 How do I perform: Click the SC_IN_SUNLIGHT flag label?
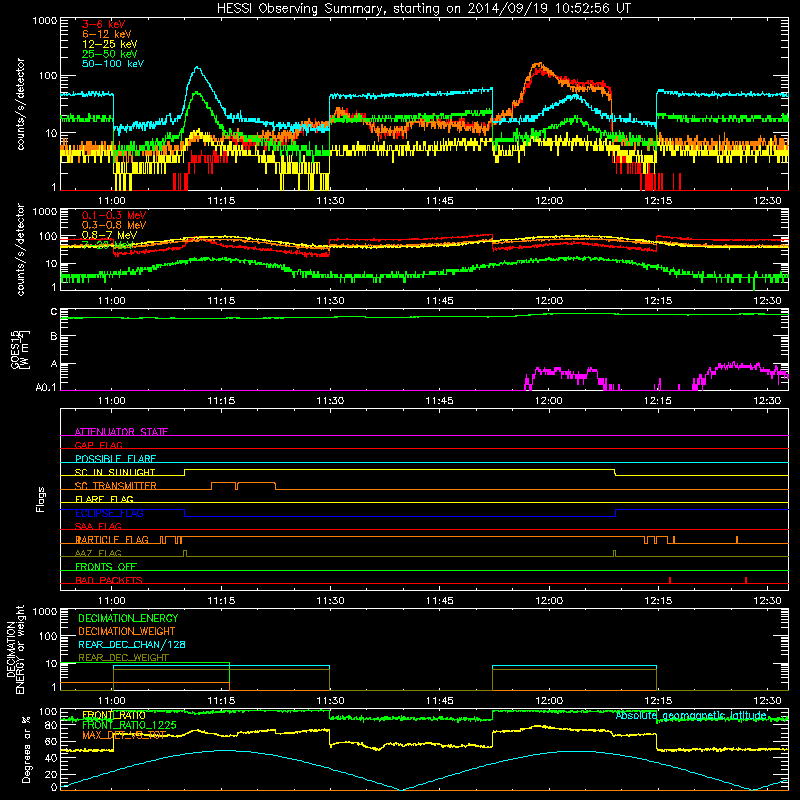(x=115, y=472)
